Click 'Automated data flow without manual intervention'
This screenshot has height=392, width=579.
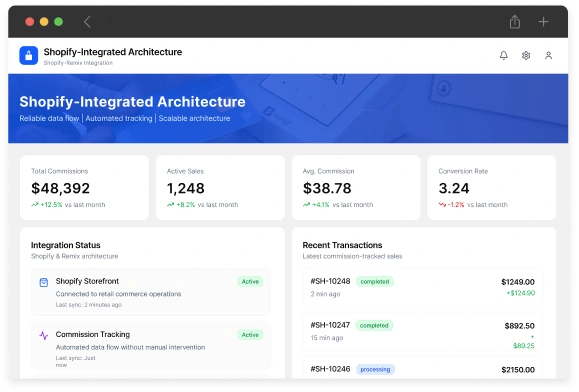130,347
